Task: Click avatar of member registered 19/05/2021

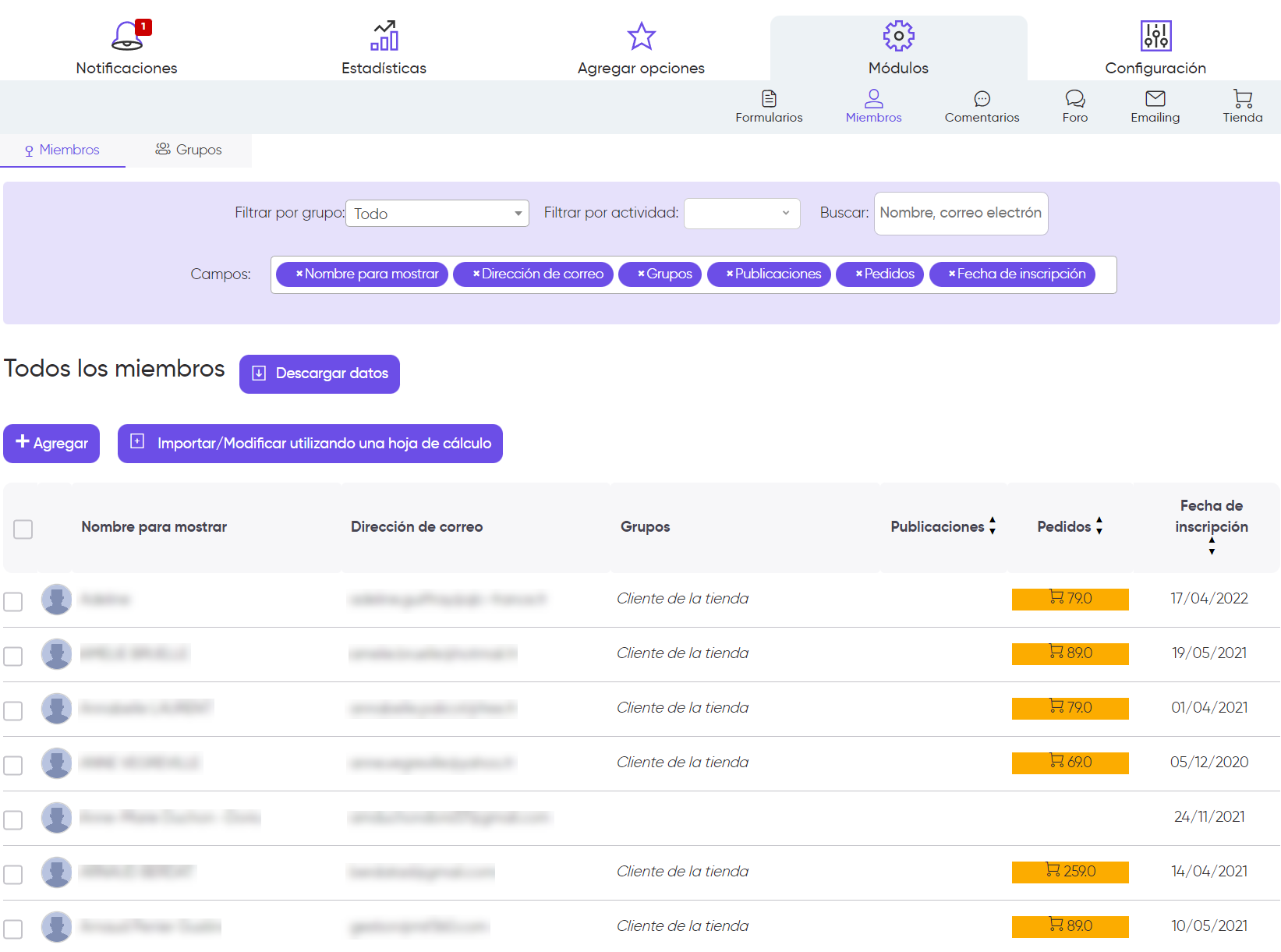Action: tap(56, 654)
